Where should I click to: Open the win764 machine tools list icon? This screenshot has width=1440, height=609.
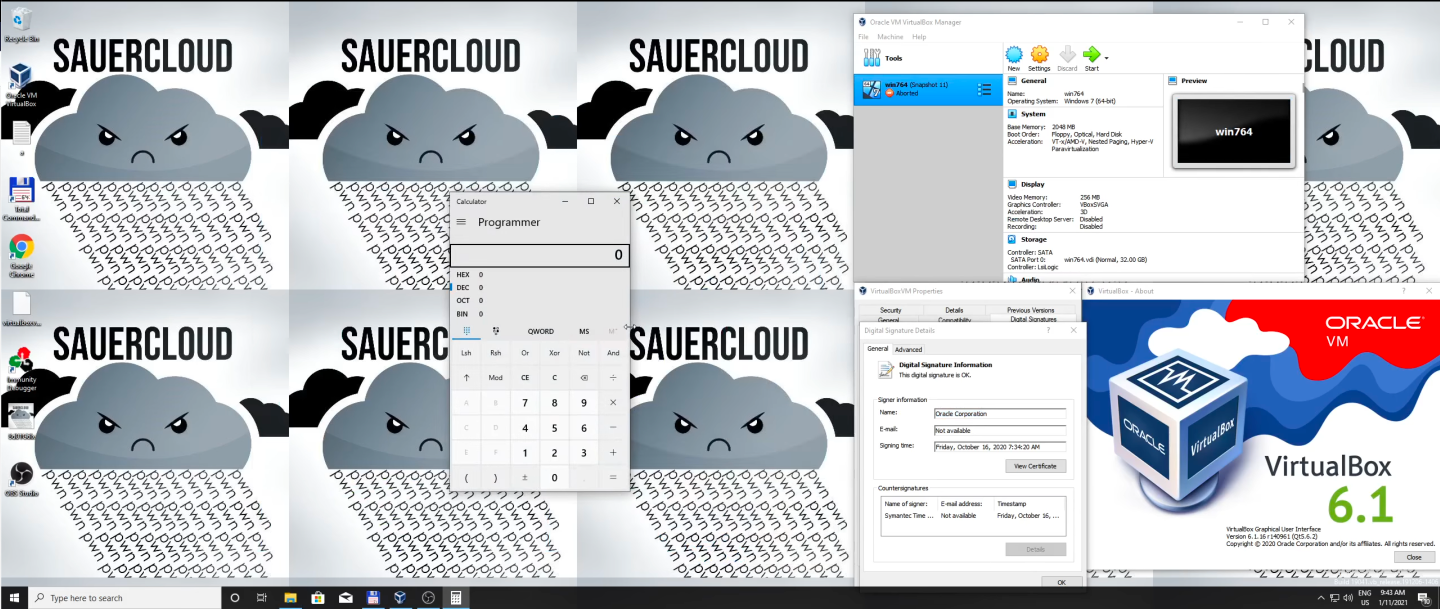pyautogui.click(x=985, y=90)
